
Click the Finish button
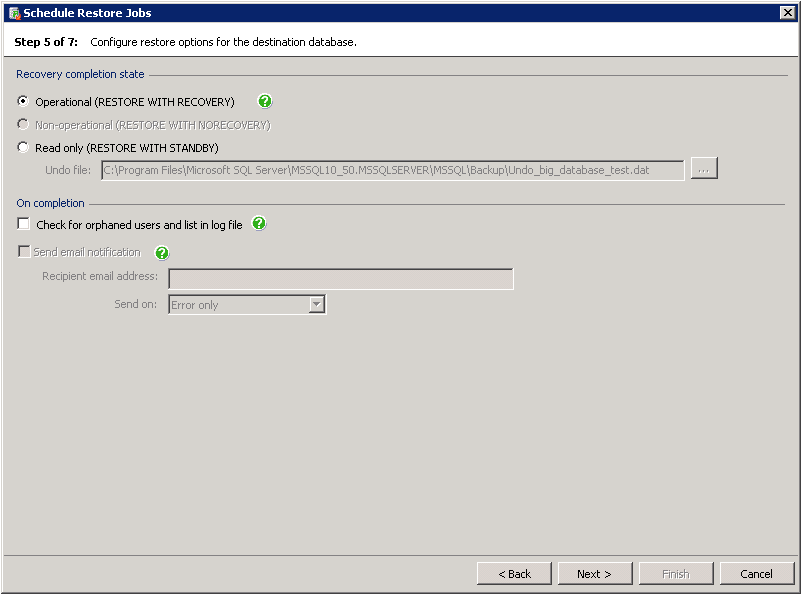tap(676, 573)
